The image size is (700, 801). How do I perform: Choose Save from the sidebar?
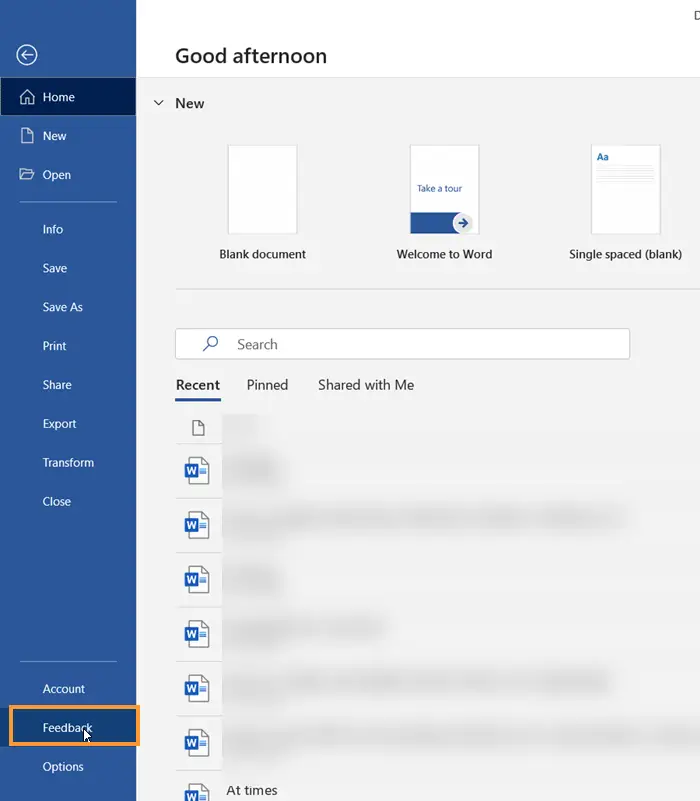click(x=68, y=268)
